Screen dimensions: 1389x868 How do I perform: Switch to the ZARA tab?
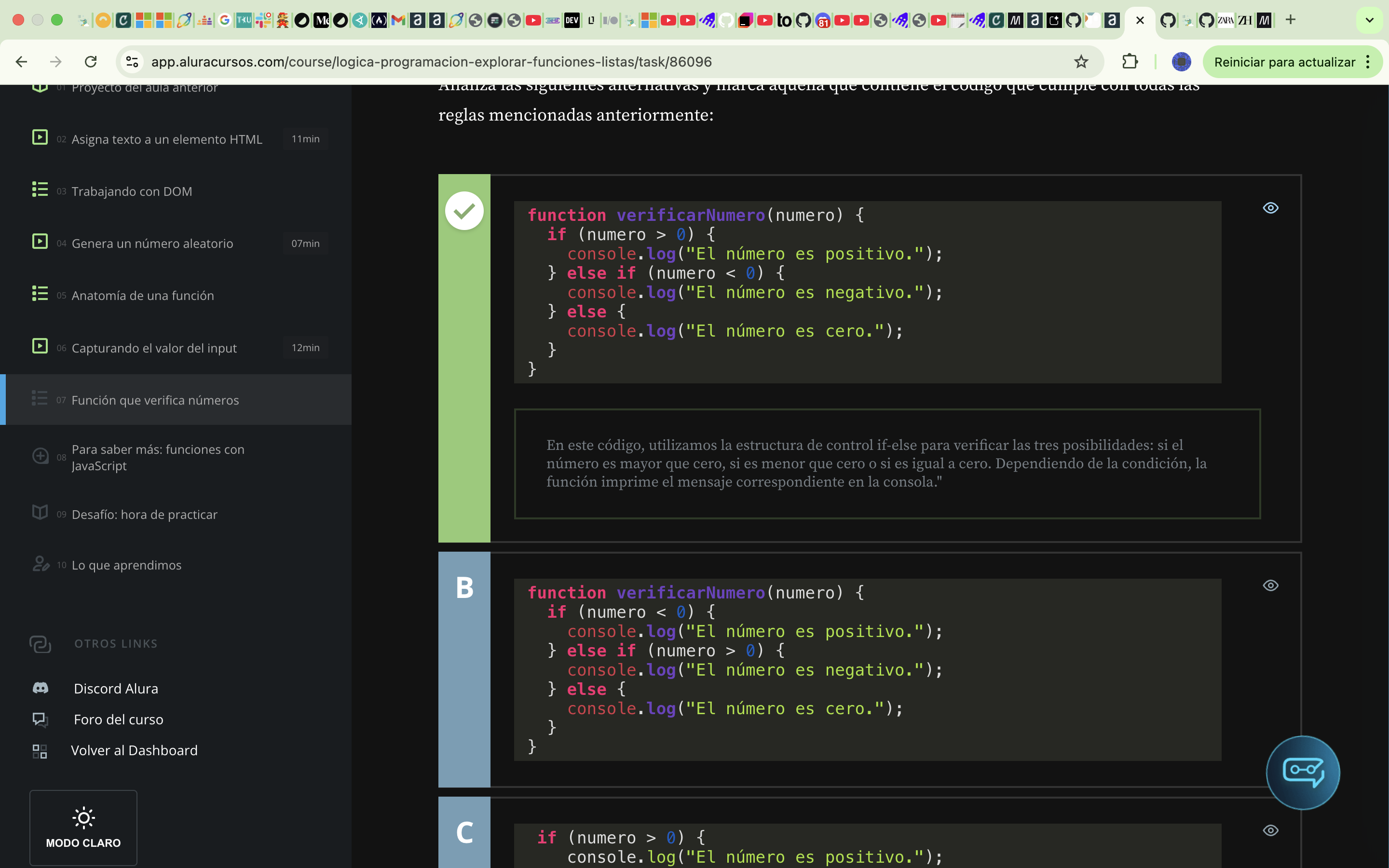pyautogui.click(x=1226, y=20)
